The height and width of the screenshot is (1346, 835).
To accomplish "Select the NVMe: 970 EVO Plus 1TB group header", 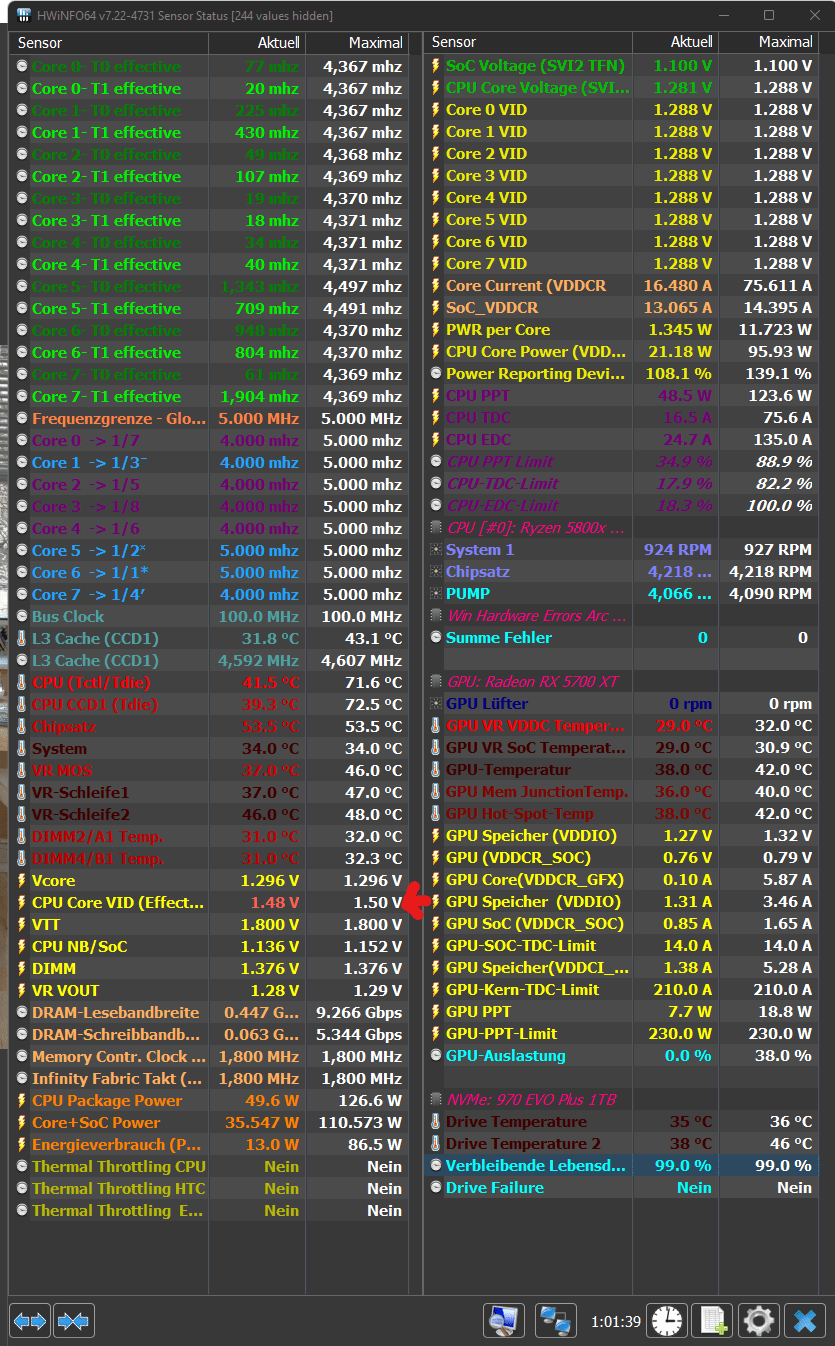I will (621, 1100).
